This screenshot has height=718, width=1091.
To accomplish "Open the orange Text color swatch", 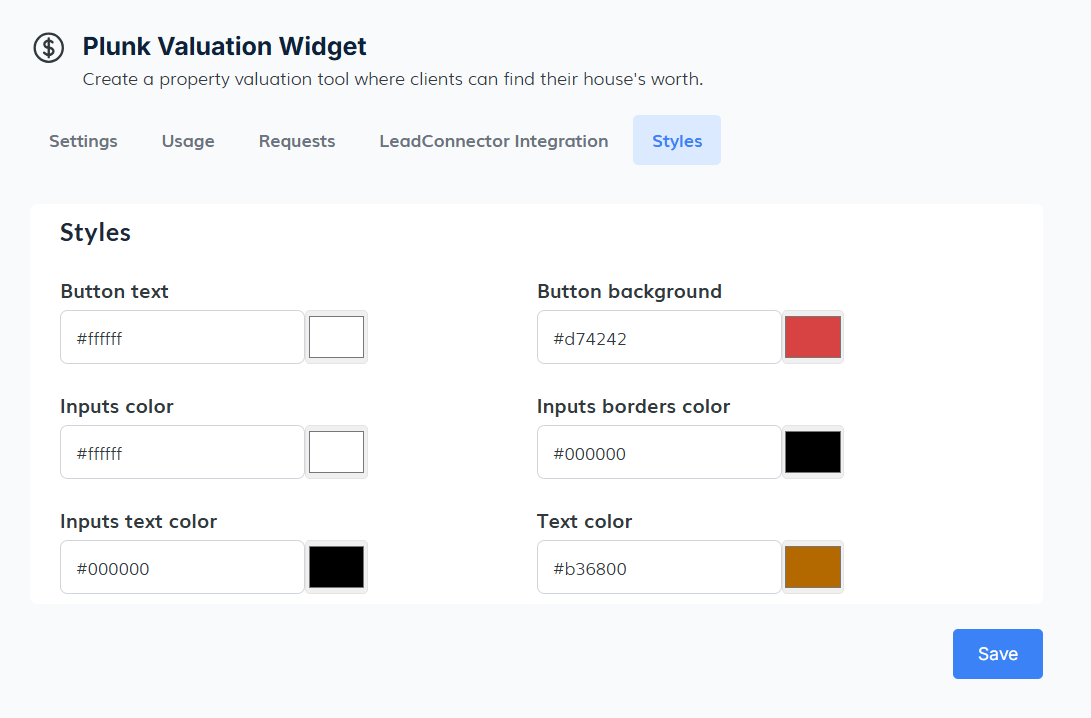I will [x=813, y=567].
